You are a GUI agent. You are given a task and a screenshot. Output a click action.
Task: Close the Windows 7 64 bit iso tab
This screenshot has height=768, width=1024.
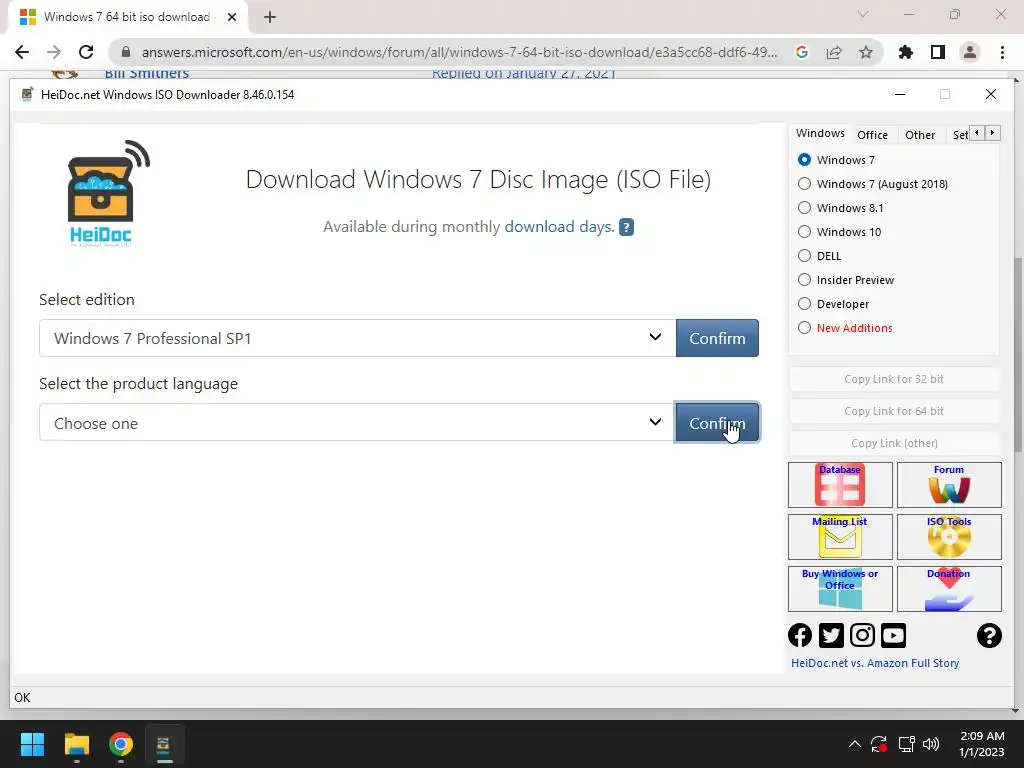point(232,17)
